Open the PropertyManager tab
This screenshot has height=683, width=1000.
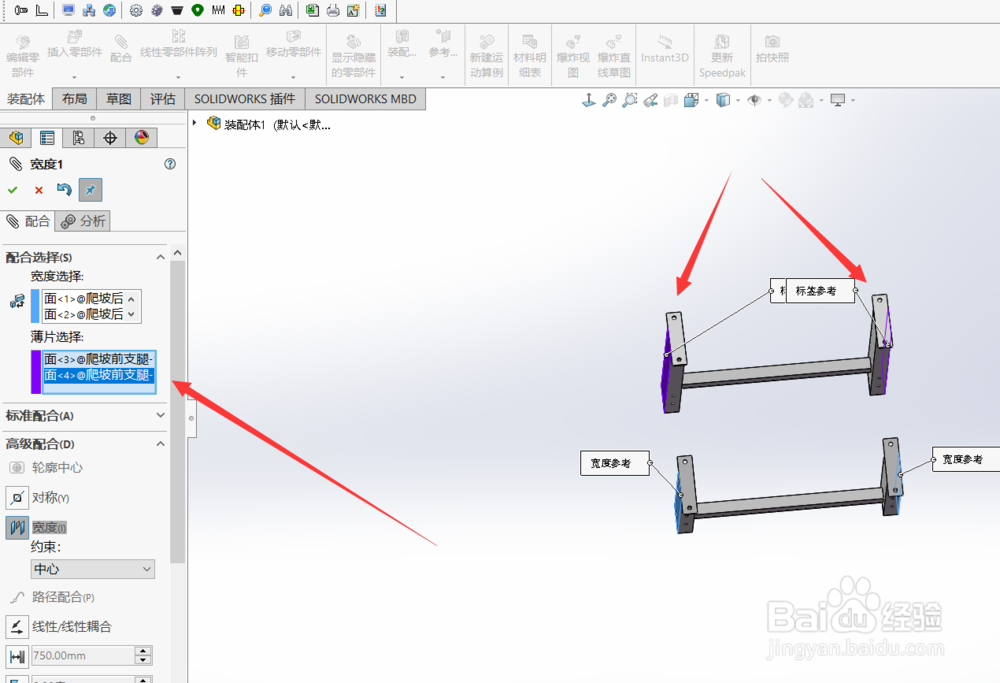(x=47, y=138)
